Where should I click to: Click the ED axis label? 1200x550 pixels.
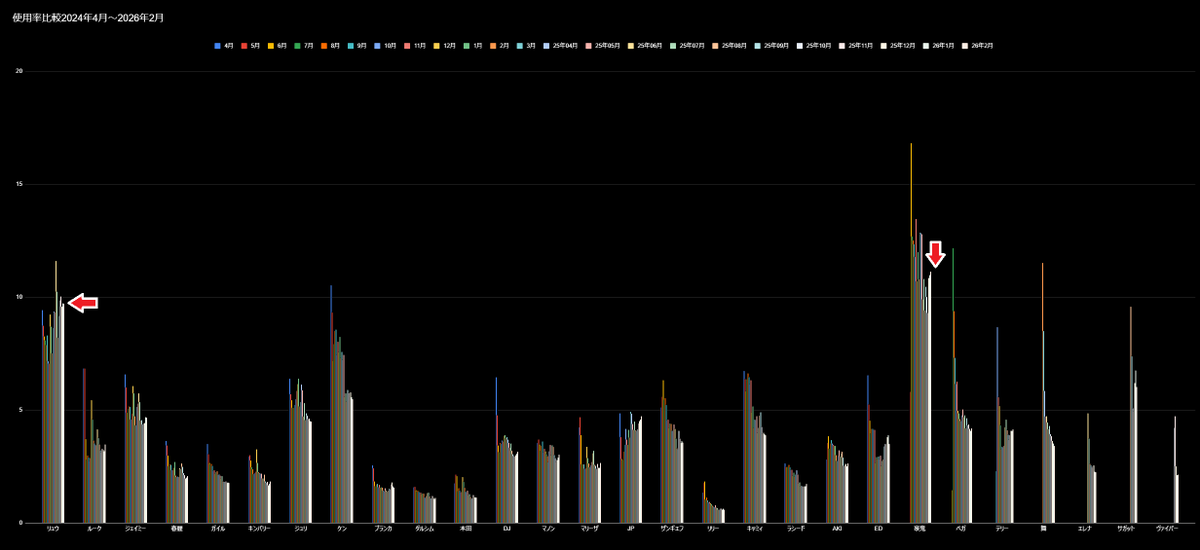(x=878, y=528)
